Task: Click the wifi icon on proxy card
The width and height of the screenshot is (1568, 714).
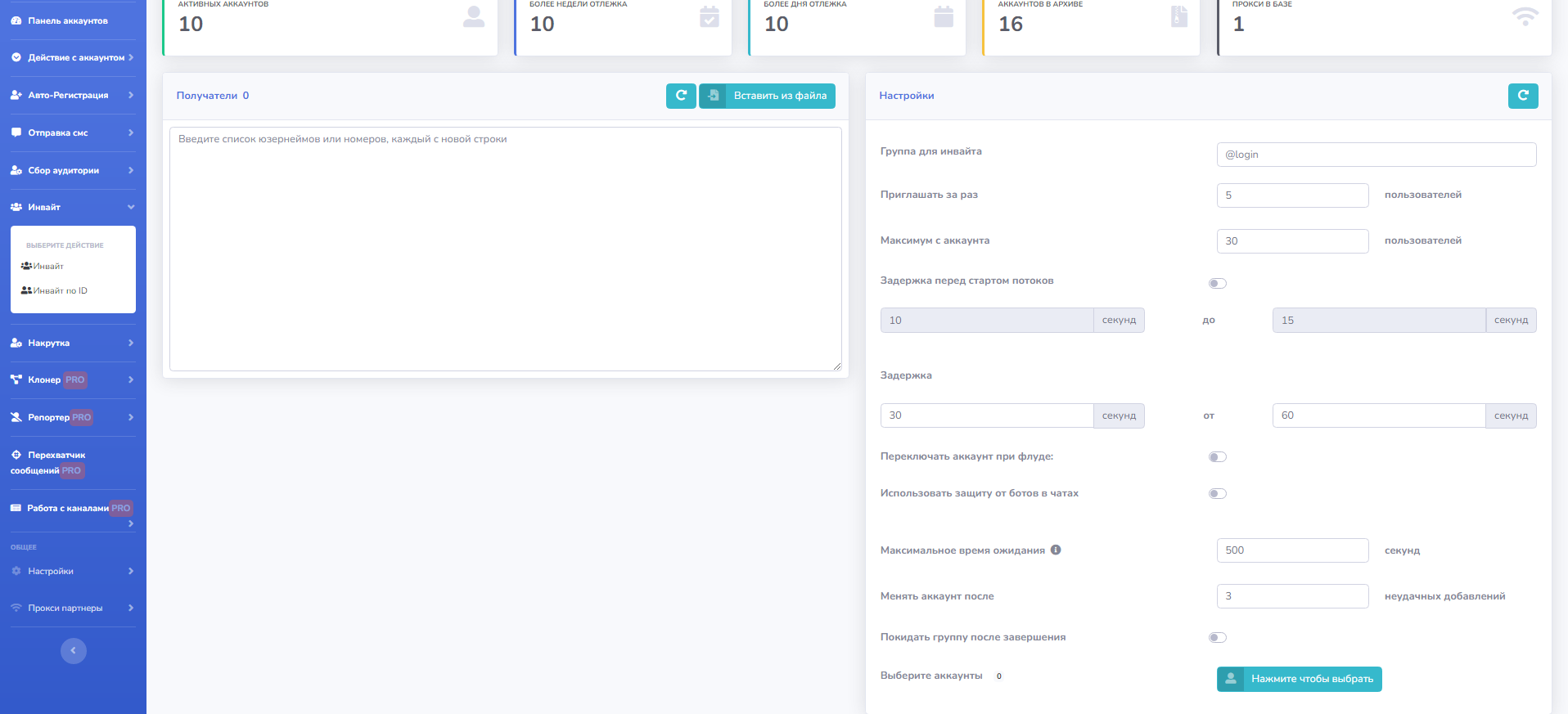Action: [x=1525, y=16]
